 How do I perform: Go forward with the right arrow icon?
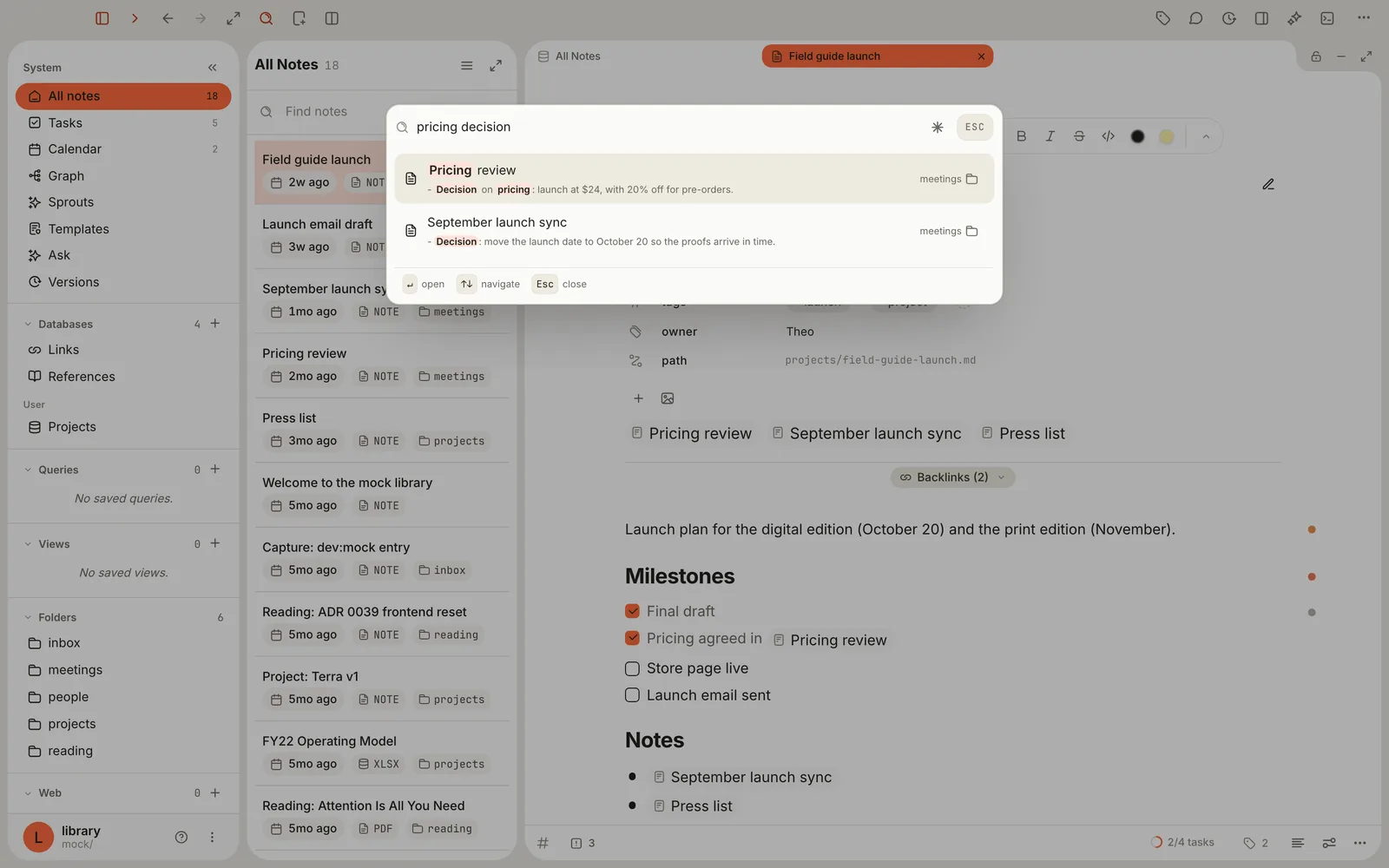pyautogui.click(x=201, y=18)
